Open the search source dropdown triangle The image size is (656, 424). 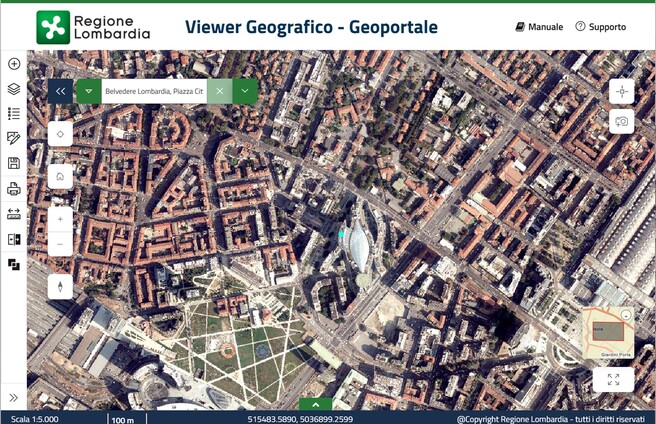click(89, 91)
